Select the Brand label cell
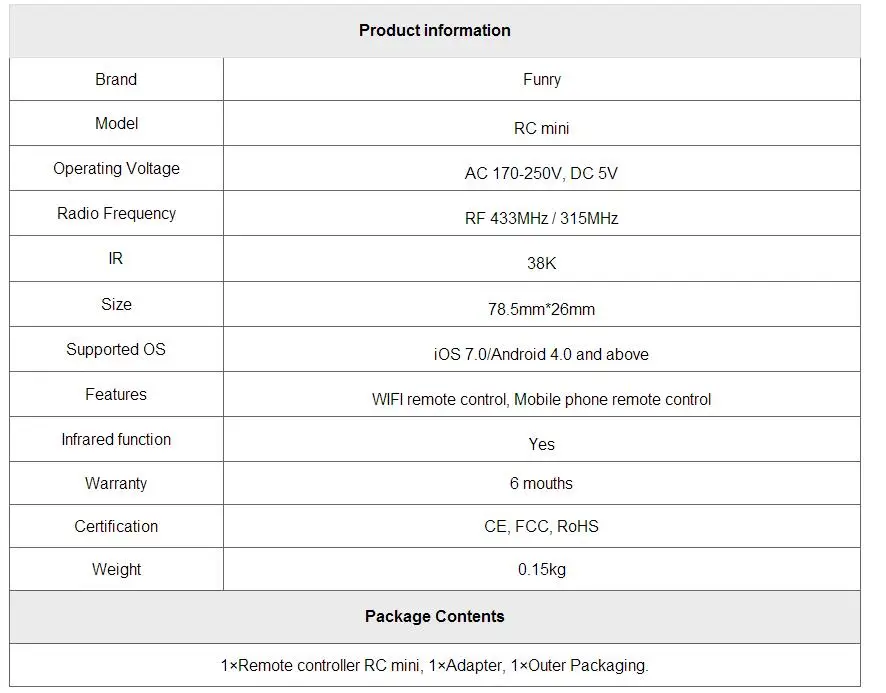 116,79
